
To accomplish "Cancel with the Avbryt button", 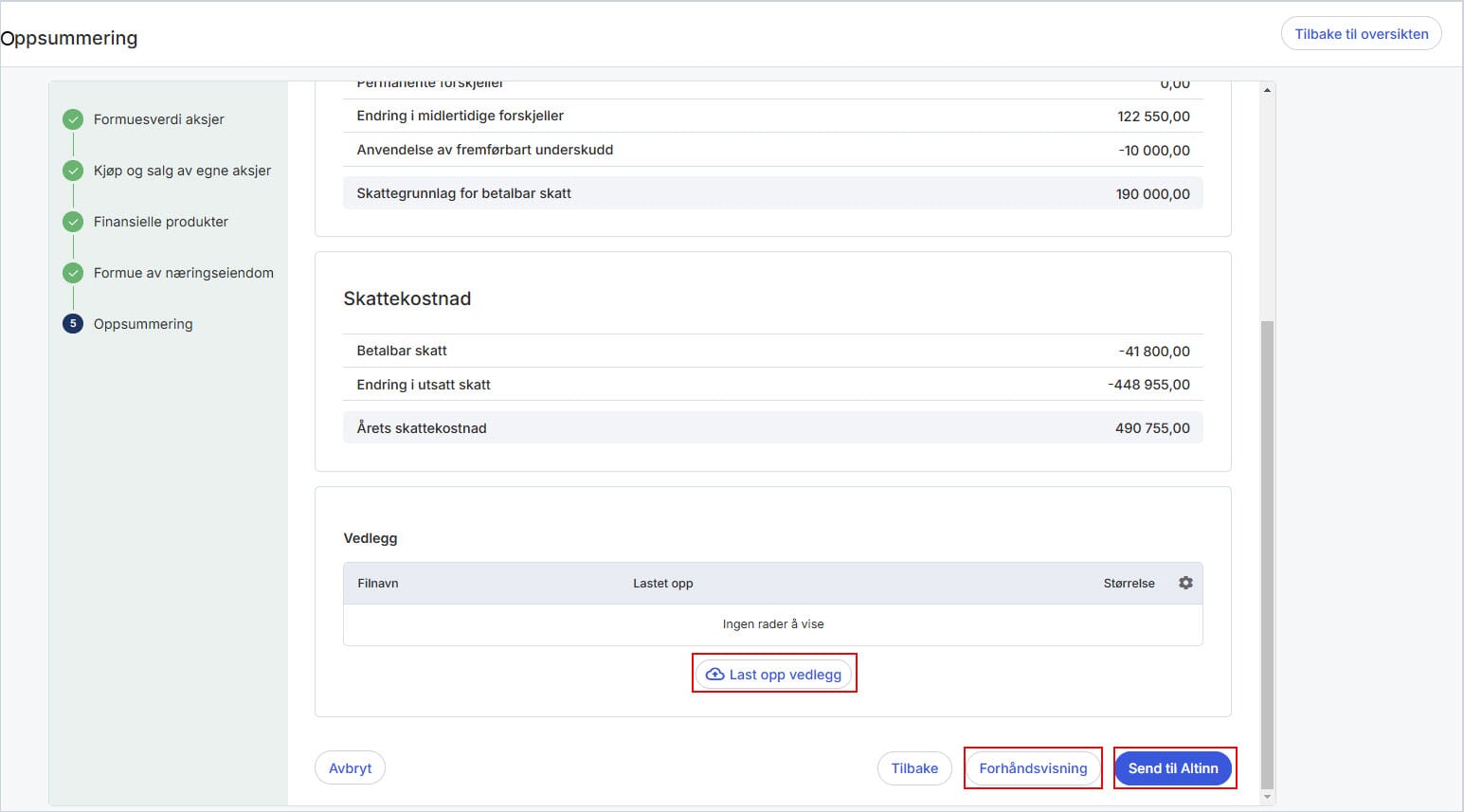I will [350, 768].
